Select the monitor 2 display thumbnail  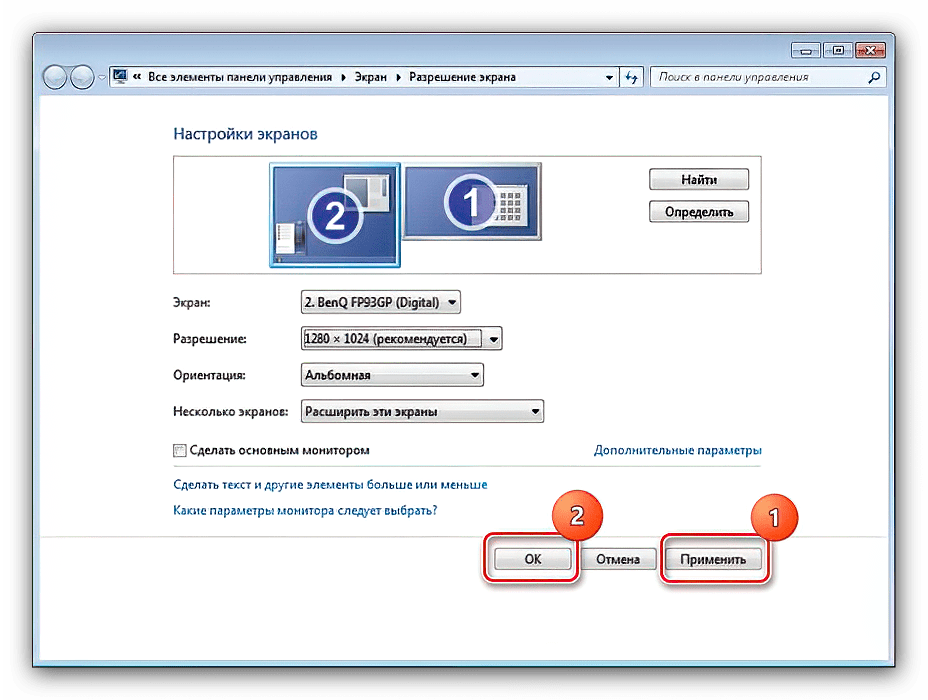(335, 214)
